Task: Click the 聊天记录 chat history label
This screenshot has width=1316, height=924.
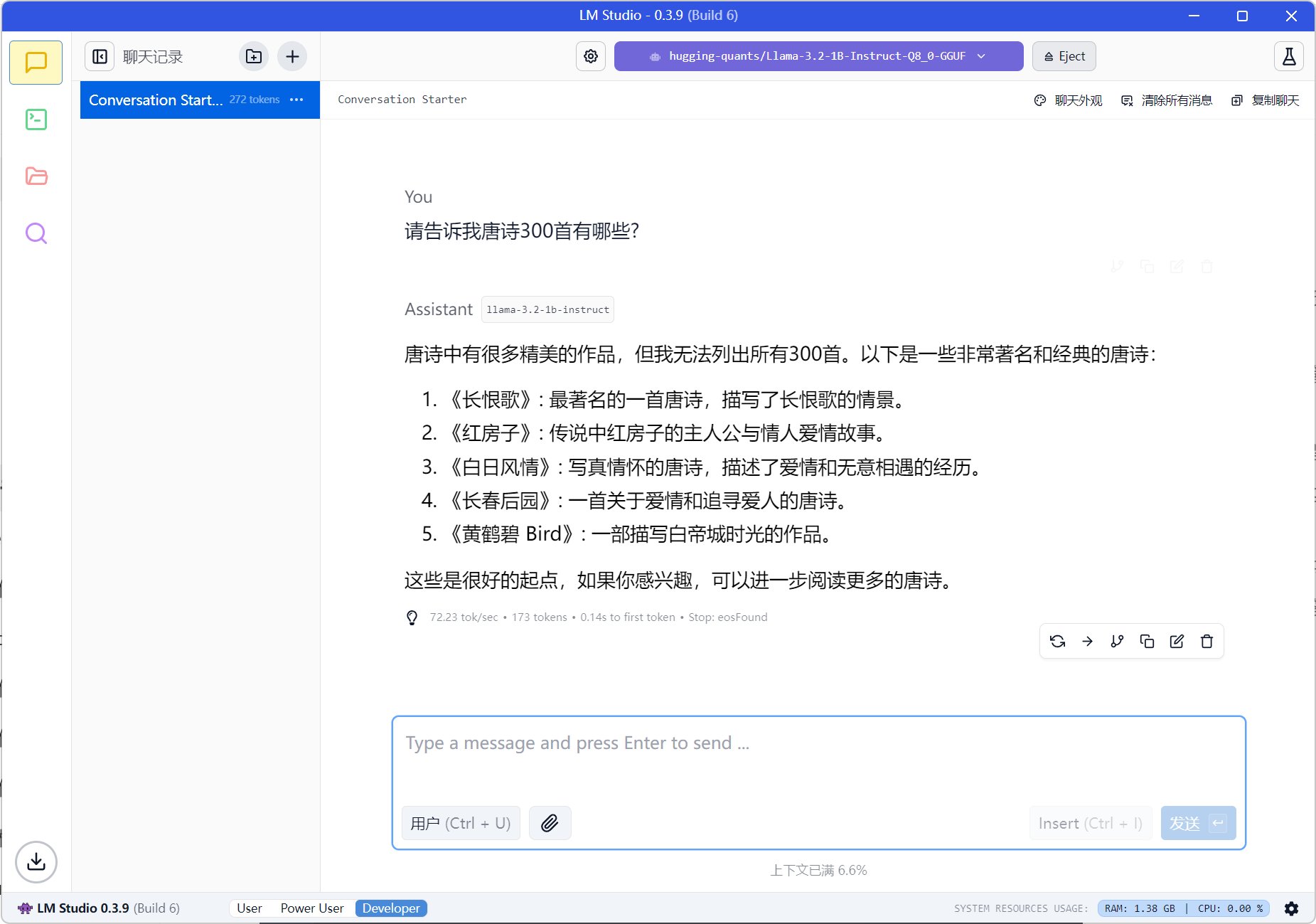Action: click(153, 57)
